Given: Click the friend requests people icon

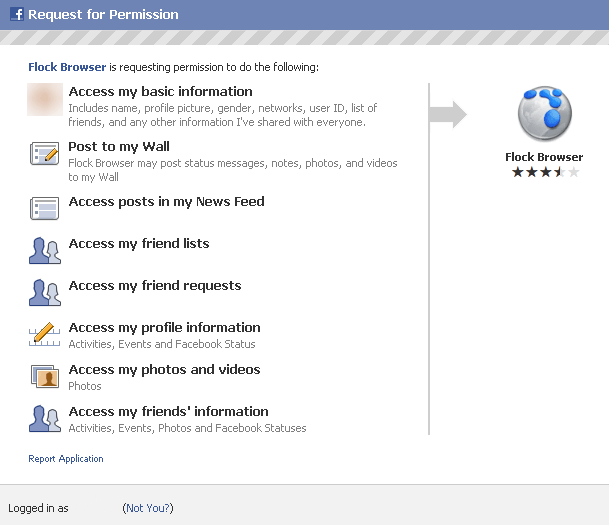Looking at the screenshot, I should pyautogui.click(x=45, y=293).
